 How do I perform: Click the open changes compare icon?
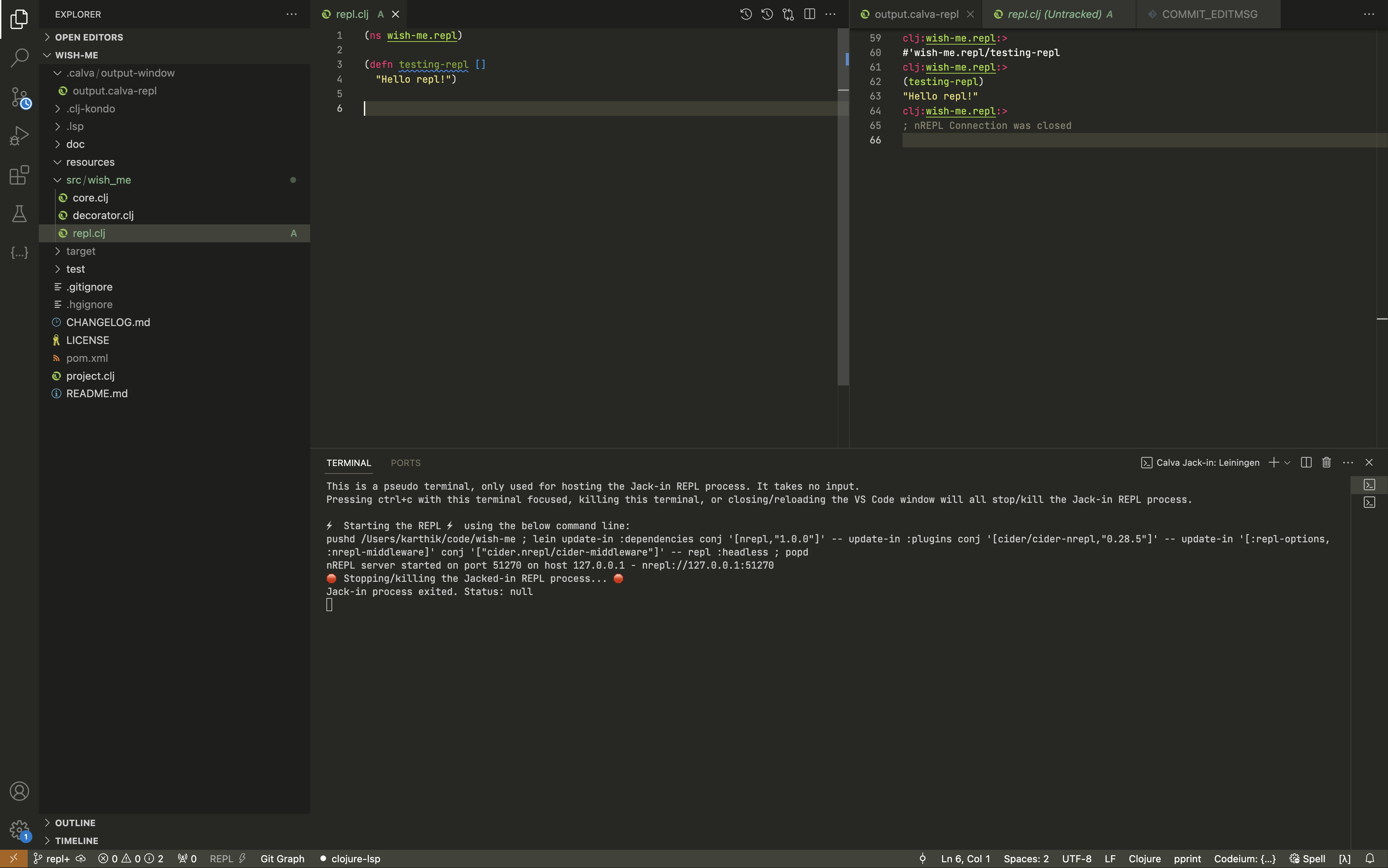788,15
